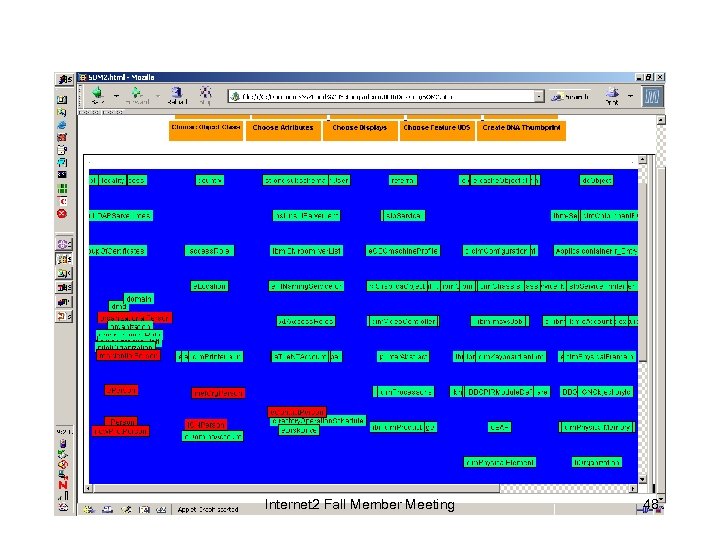Select the Choose Attributes tab
The image size is (720, 540).
click(283, 130)
